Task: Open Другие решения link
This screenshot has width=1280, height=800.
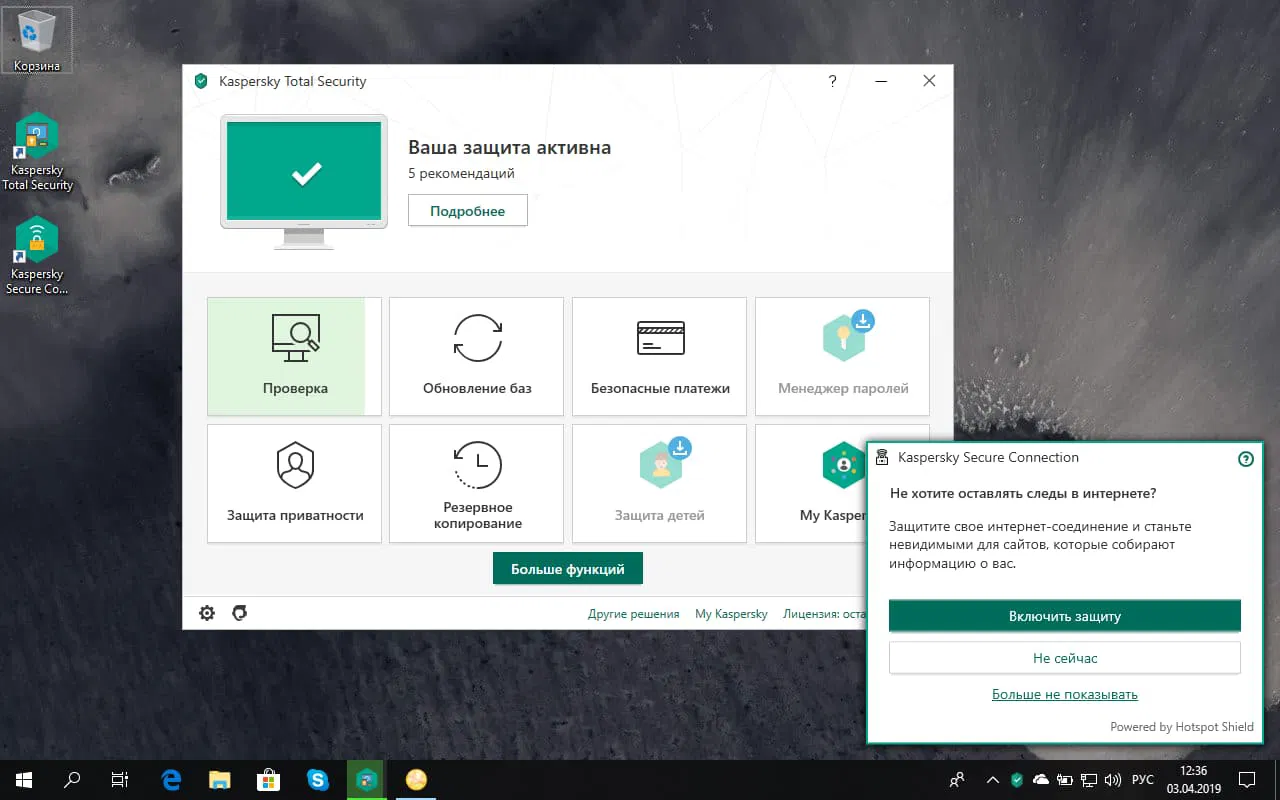Action: click(633, 613)
